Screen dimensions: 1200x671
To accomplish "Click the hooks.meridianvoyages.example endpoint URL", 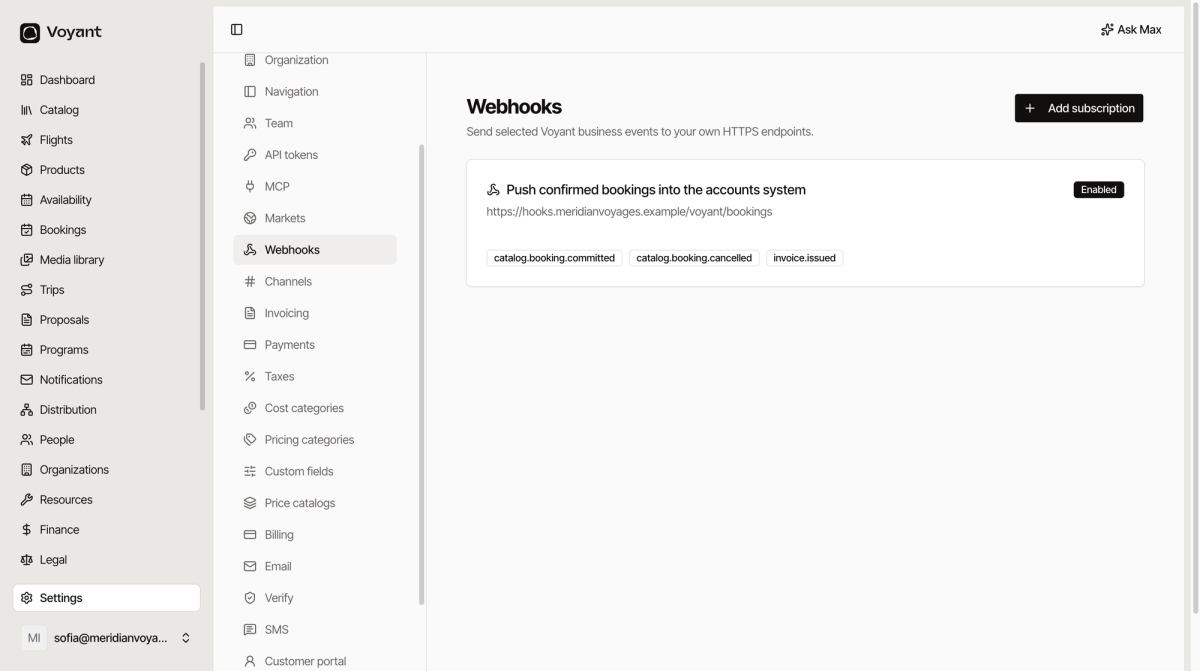I will (x=629, y=212).
